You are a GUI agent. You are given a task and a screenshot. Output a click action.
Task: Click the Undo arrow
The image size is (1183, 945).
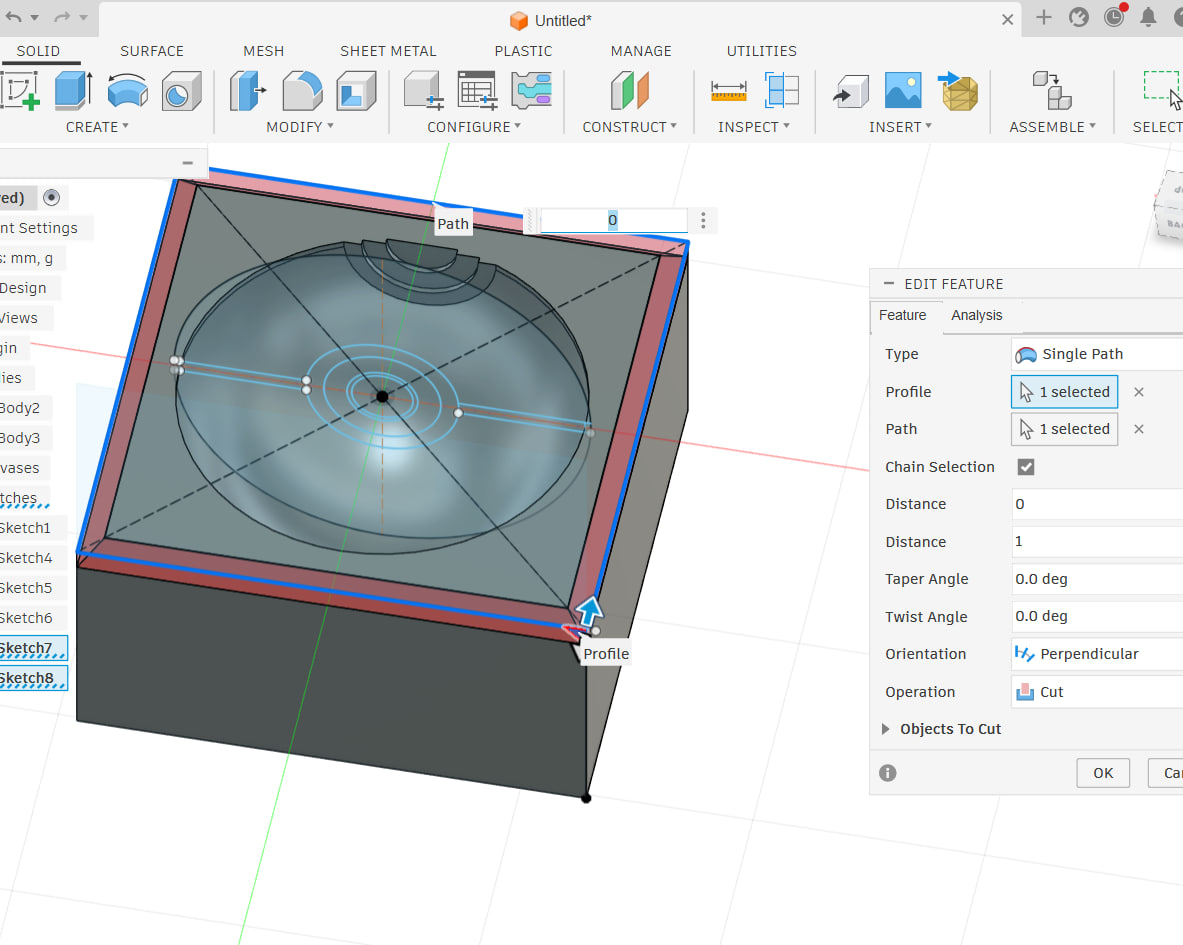coord(14,17)
